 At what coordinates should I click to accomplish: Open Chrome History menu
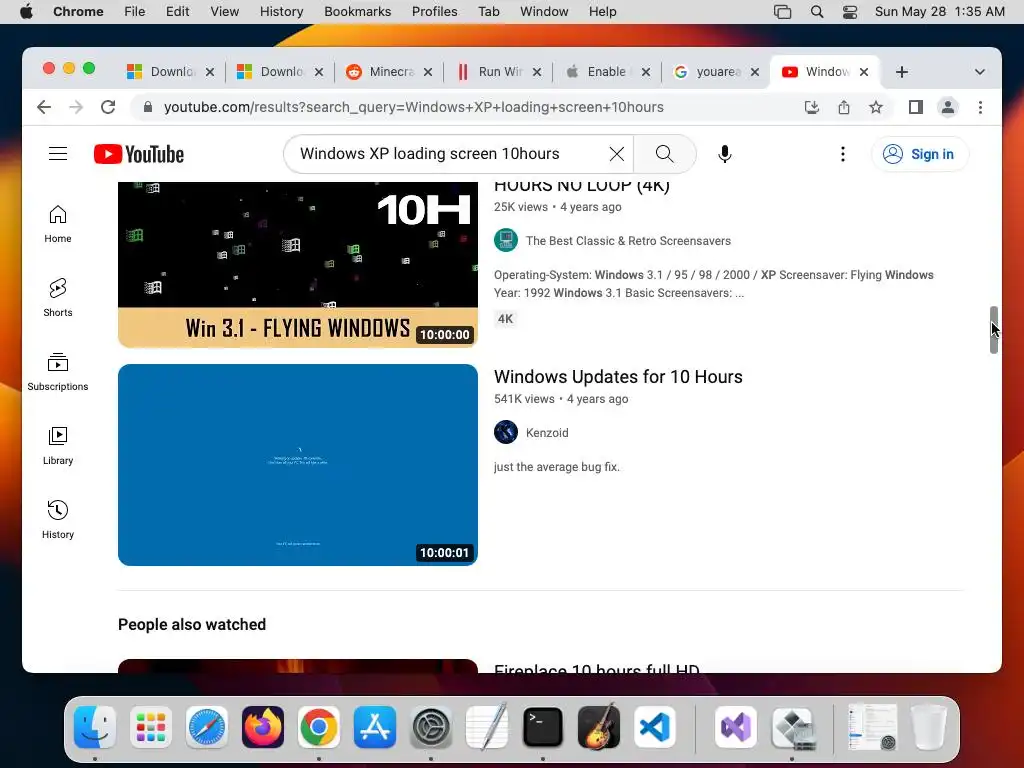click(281, 12)
